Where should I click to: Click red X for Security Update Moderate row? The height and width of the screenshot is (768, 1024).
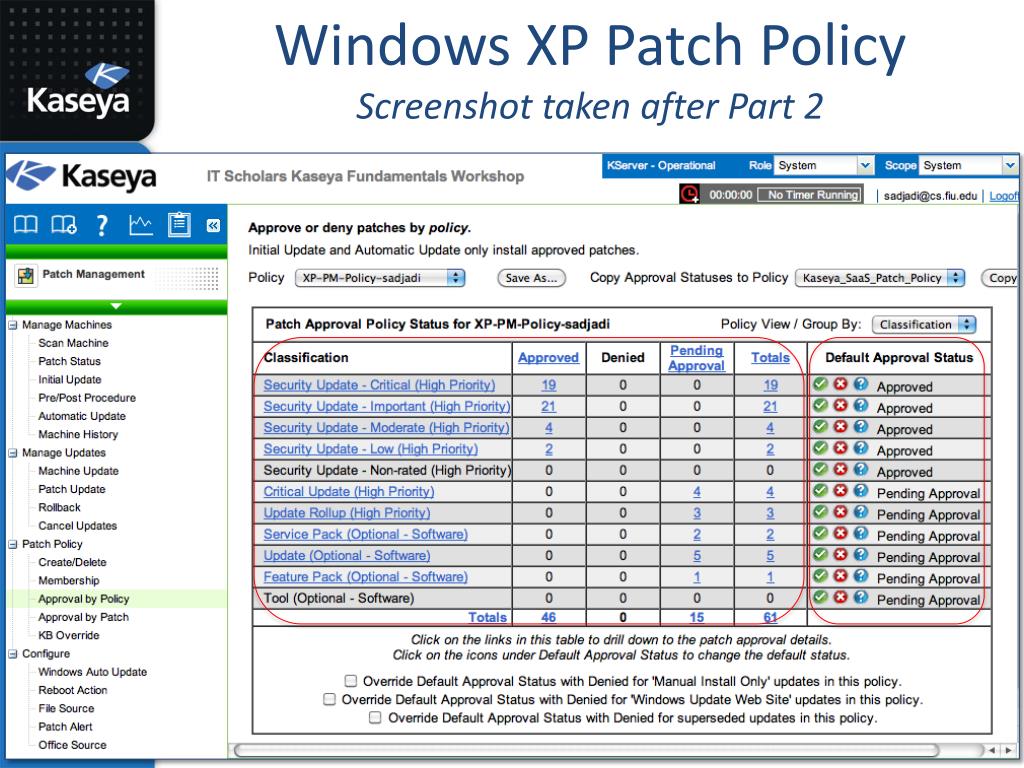coord(840,427)
